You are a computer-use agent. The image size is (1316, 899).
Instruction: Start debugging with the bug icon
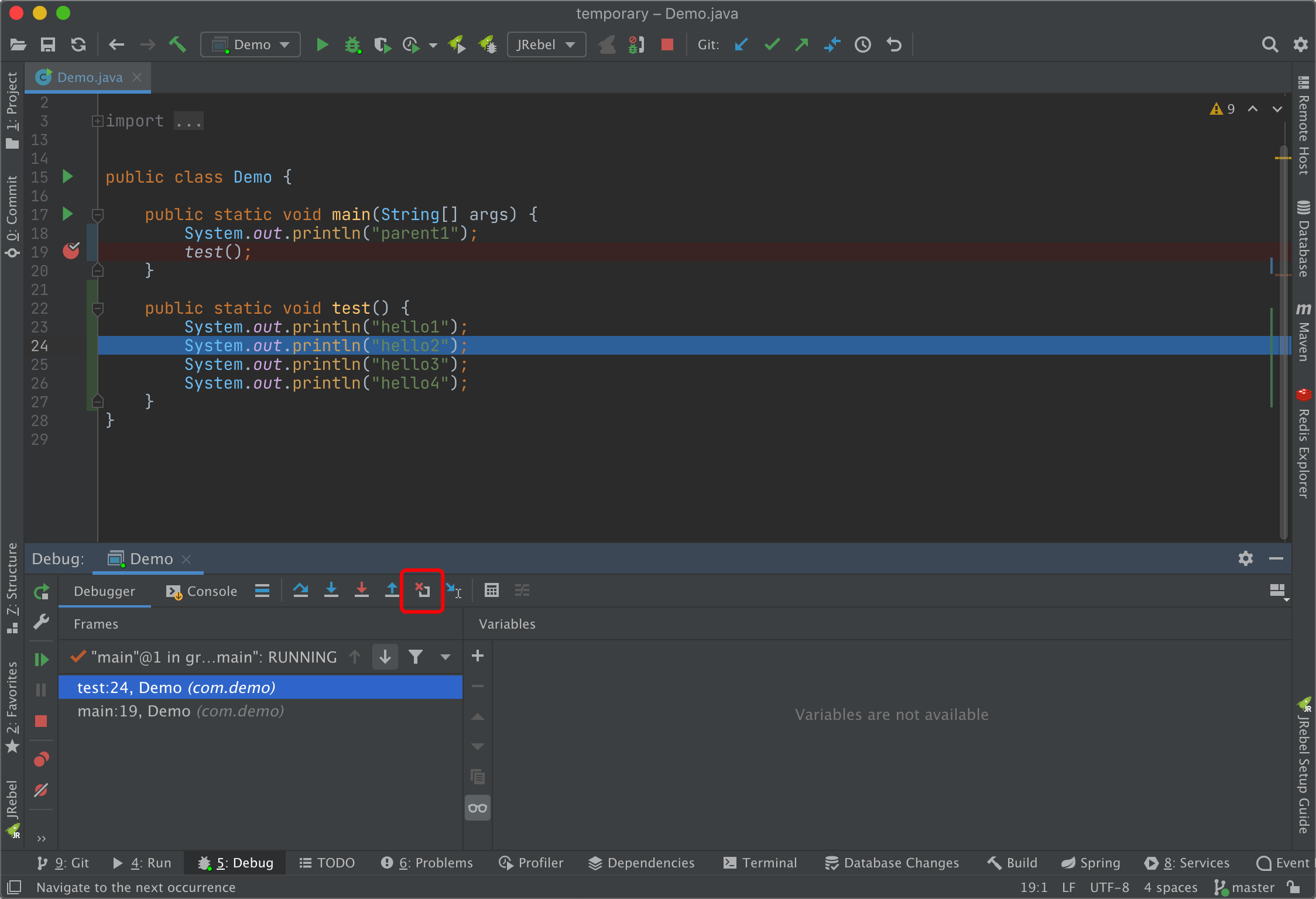coord(352,44)
